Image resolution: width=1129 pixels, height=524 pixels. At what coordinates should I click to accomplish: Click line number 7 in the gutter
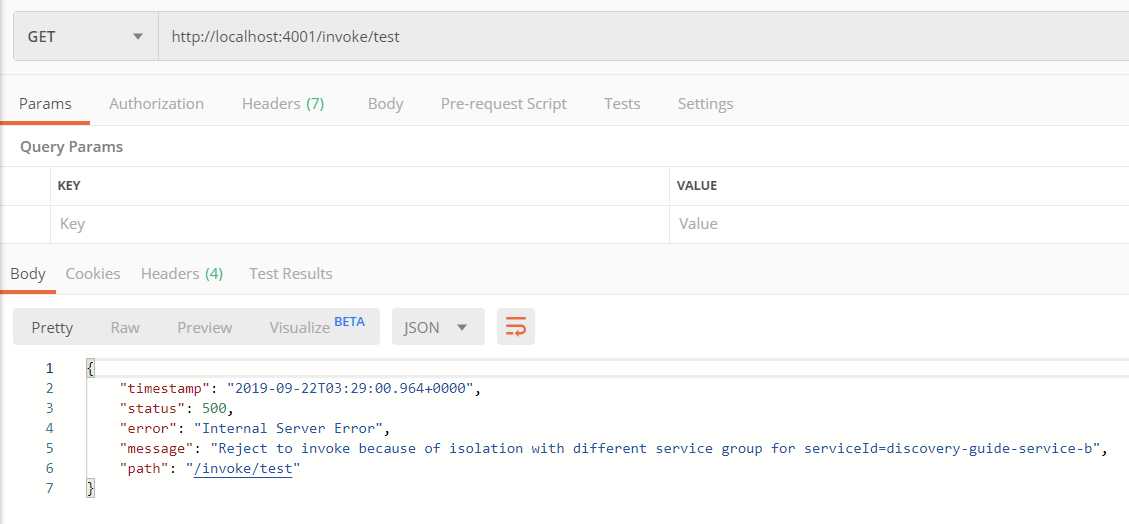[50, 489]
